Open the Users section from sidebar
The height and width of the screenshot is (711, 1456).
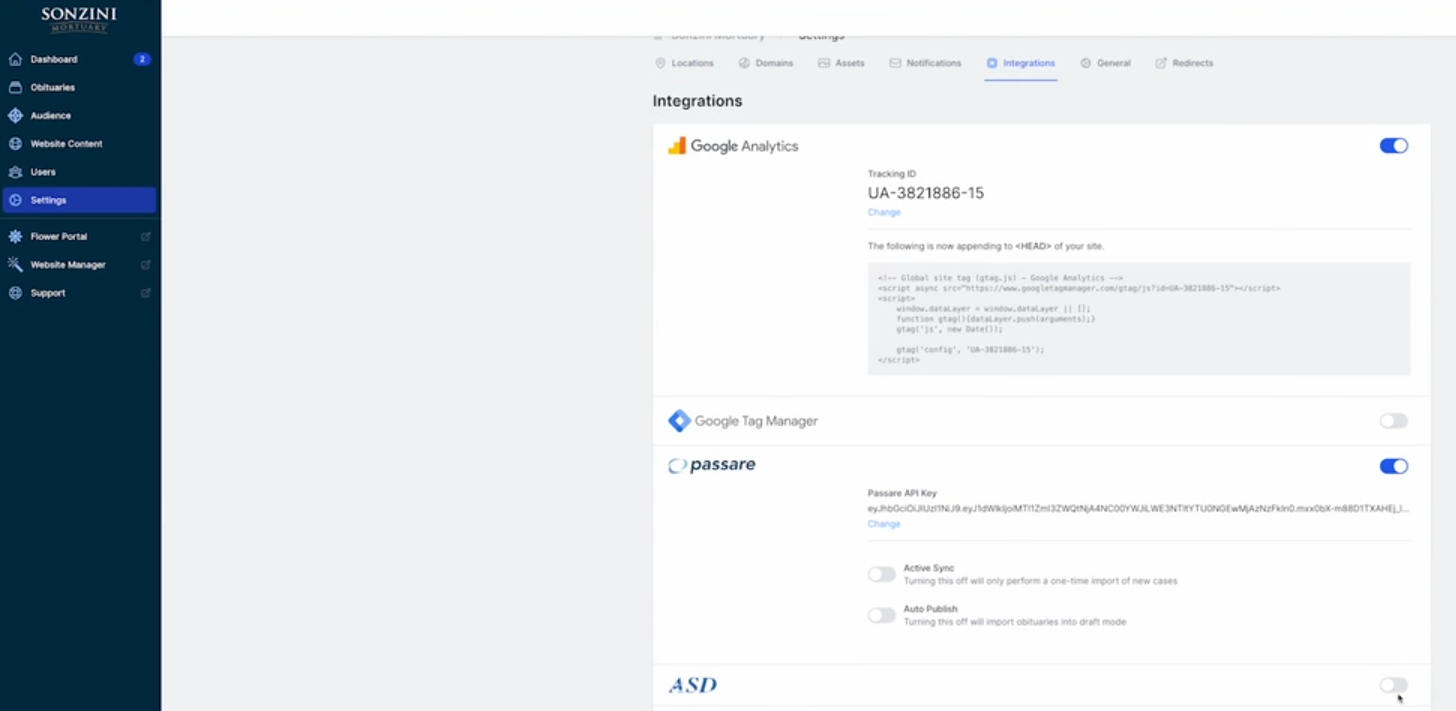tap(41, 171)
